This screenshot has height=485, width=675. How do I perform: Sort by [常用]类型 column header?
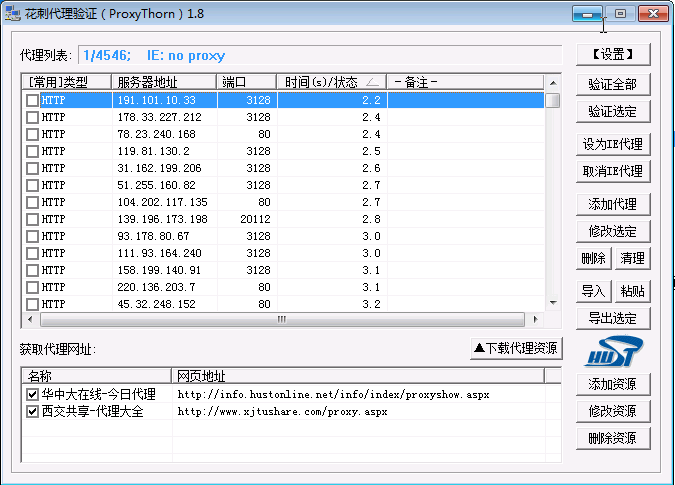(67, 82)
